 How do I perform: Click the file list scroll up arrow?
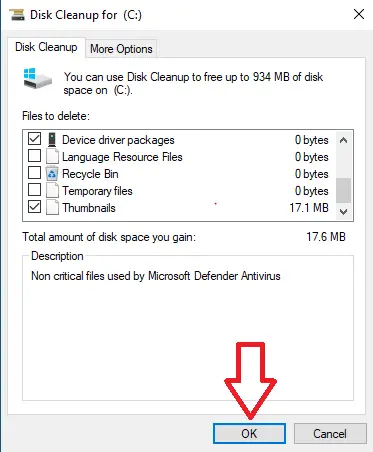343,140
